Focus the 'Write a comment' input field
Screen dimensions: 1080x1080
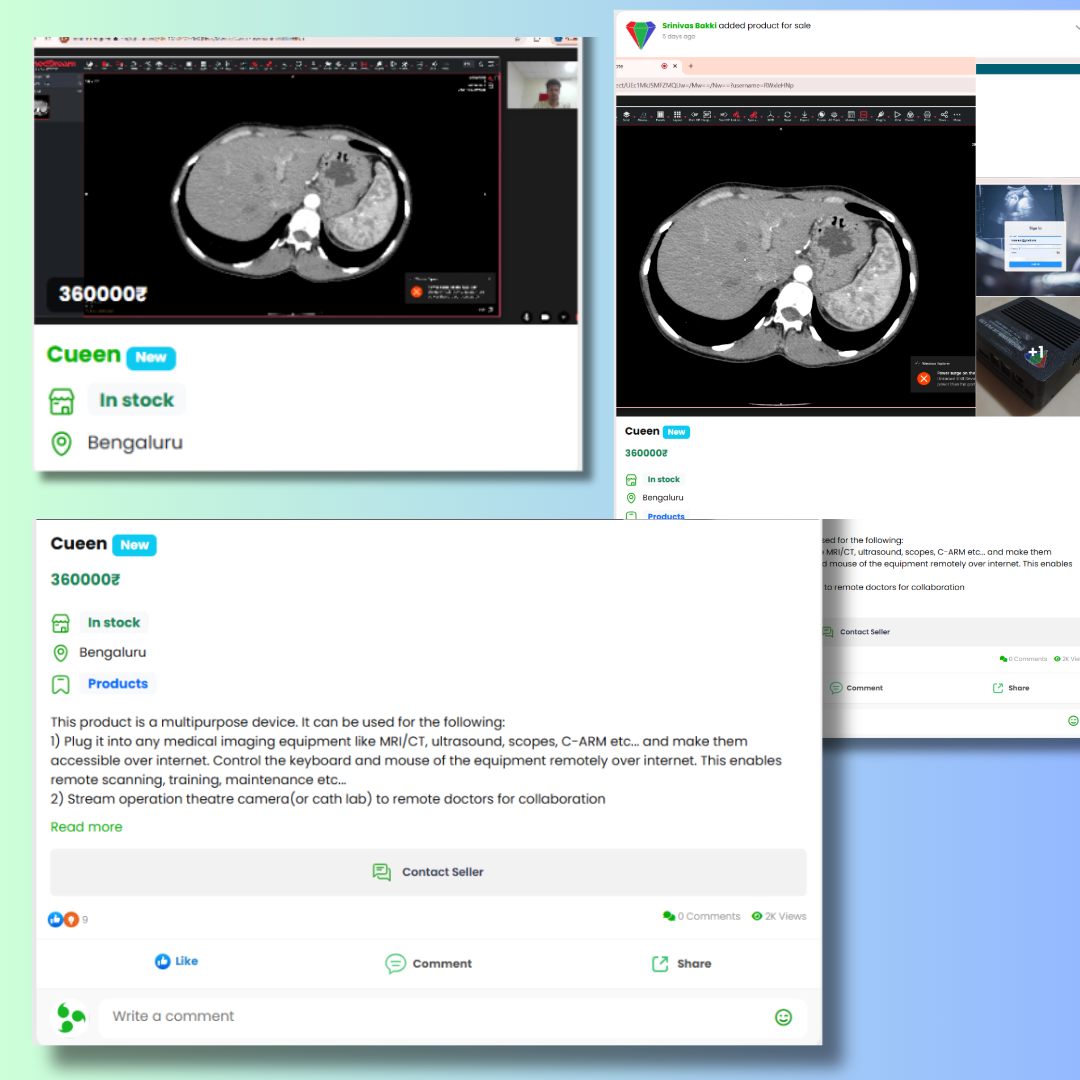(453, 1017)
